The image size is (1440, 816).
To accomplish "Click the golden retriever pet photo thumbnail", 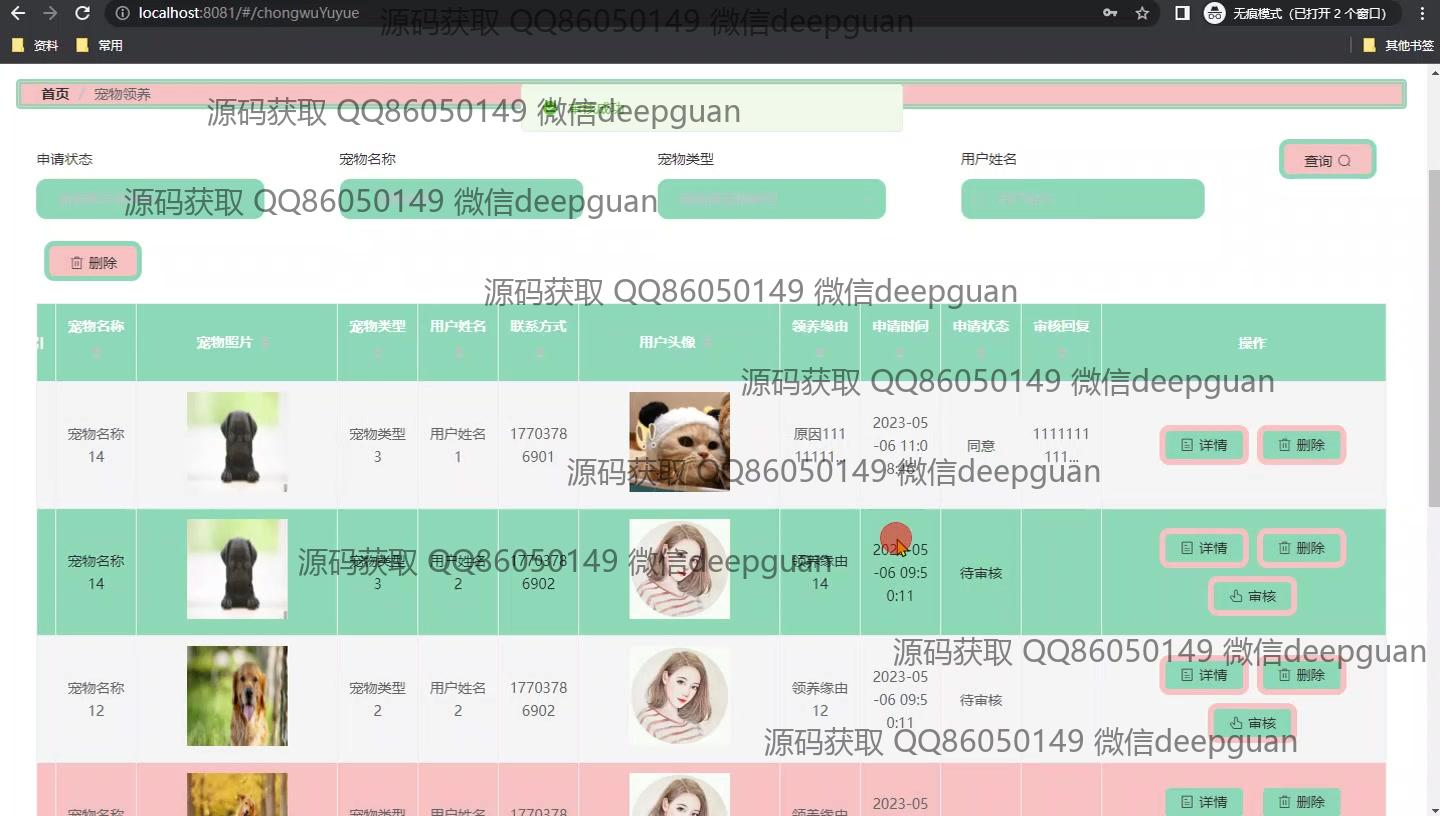I will click(x=237, y=696).
